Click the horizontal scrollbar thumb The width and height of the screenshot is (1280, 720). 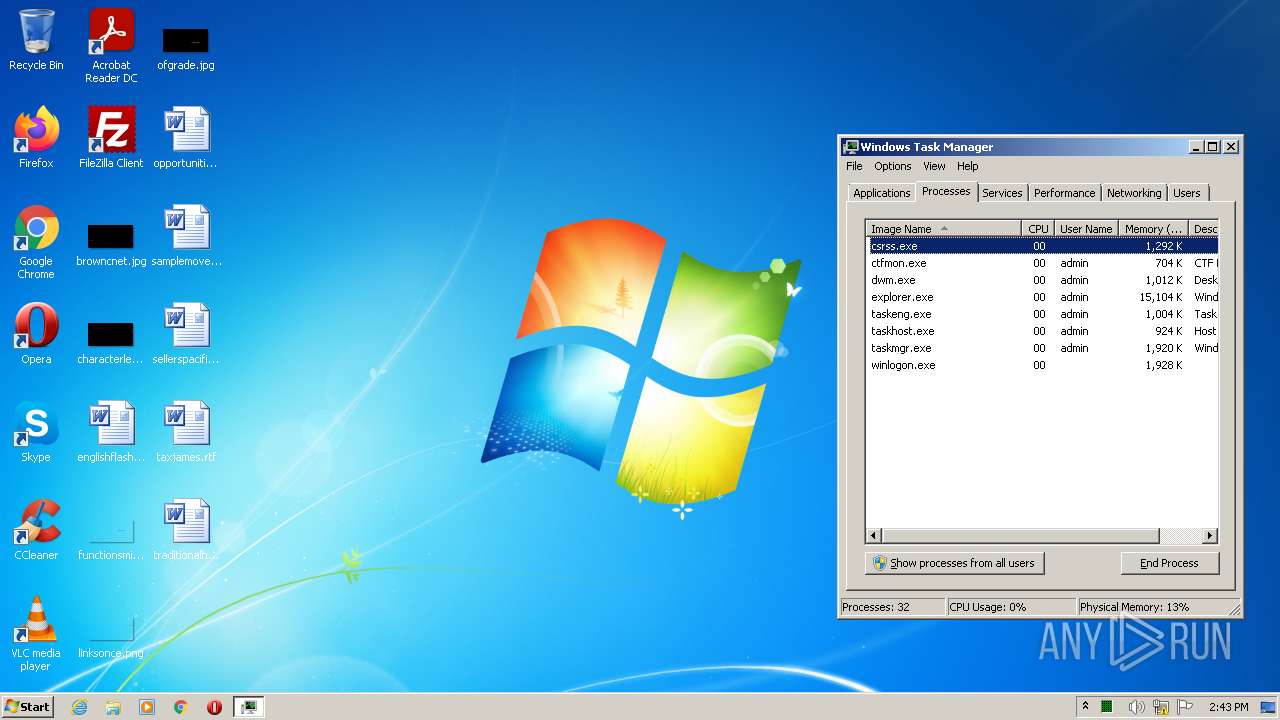(x=1021, y=536)
